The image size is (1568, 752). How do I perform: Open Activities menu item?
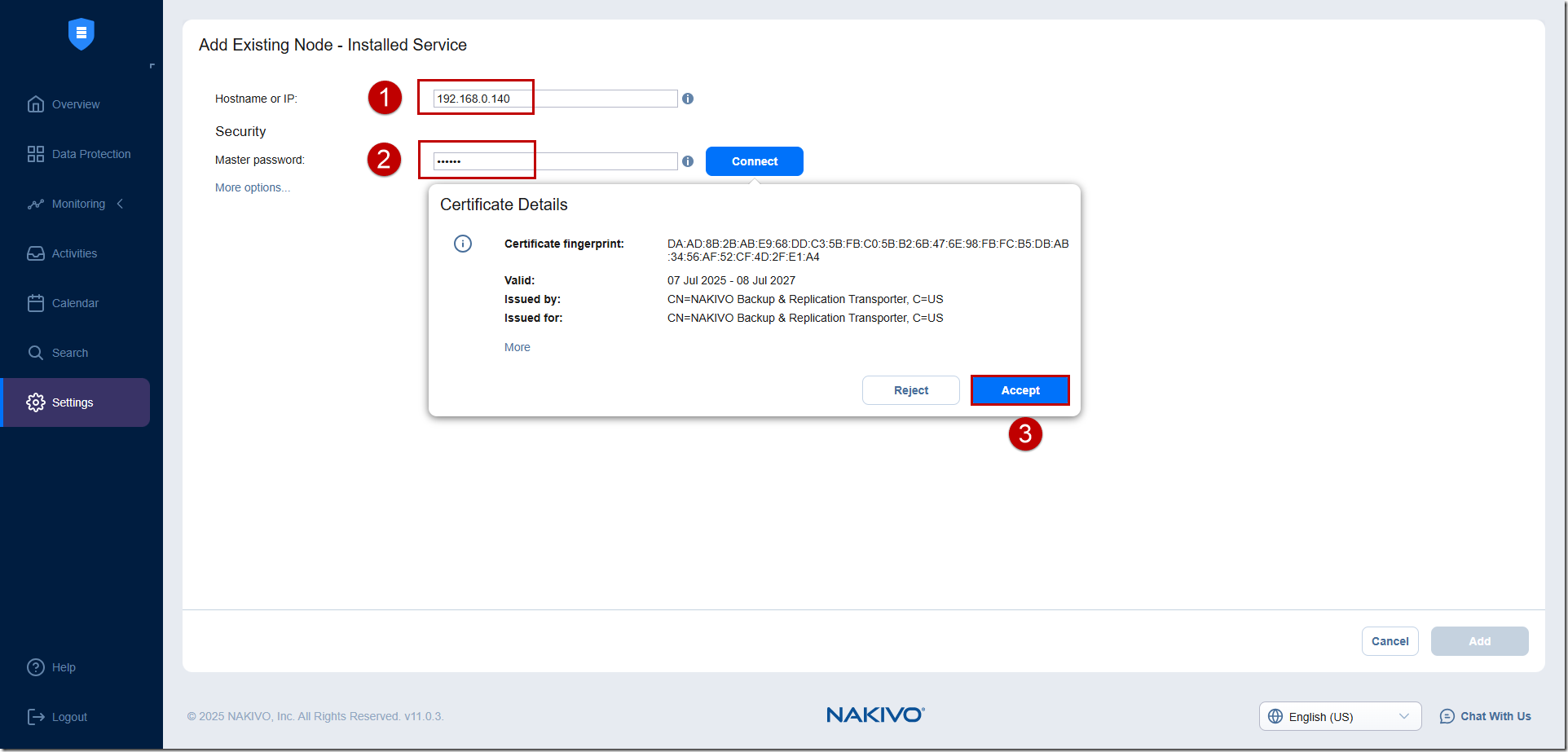(x=75, y=253)
